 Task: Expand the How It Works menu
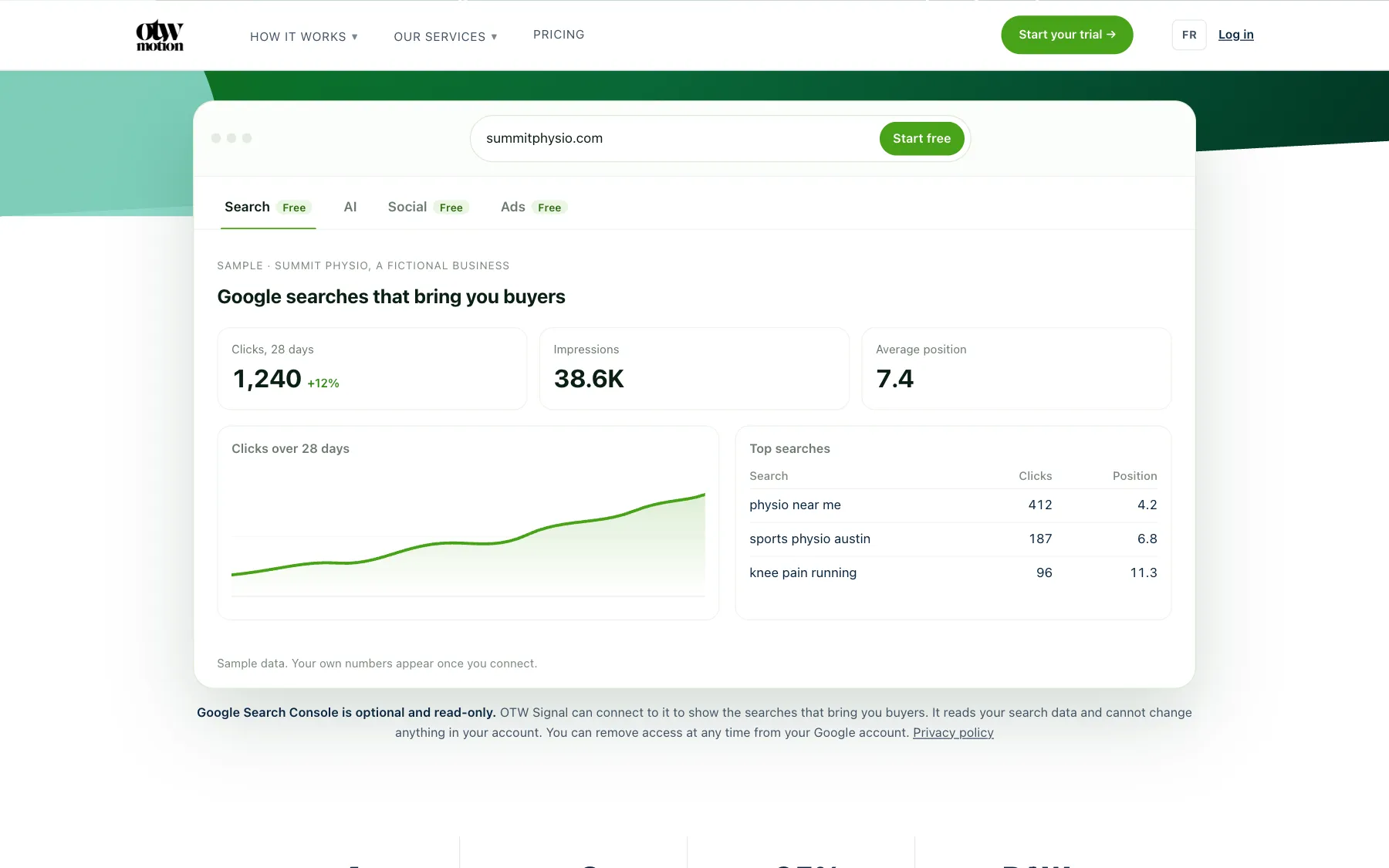point(304,36)
